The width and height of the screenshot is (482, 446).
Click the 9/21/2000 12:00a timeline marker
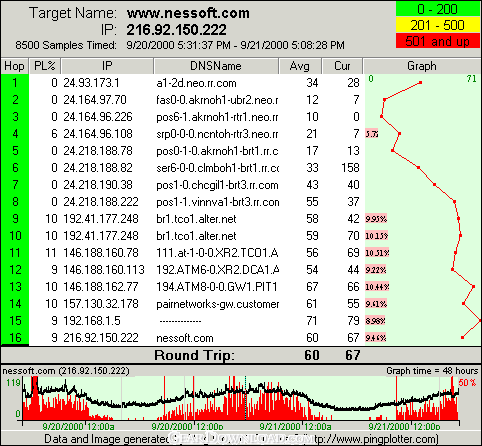coord(295,427)
